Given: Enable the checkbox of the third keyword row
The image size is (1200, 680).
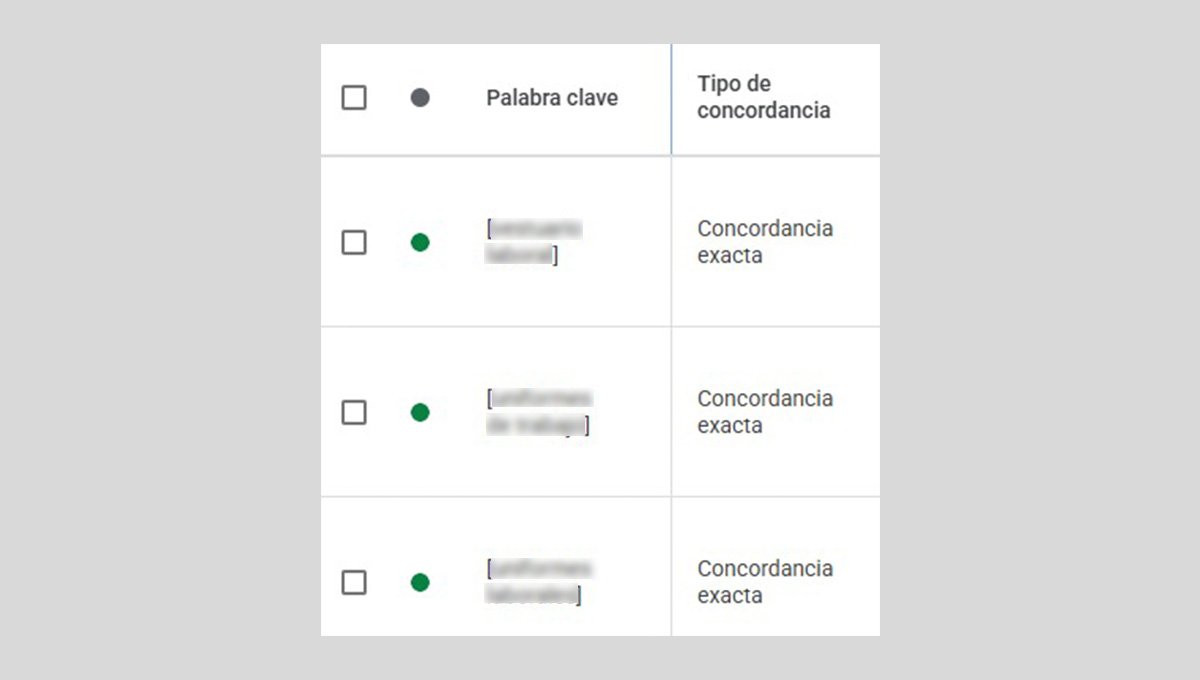Looking at the screenshot, I should coord(354,582).
